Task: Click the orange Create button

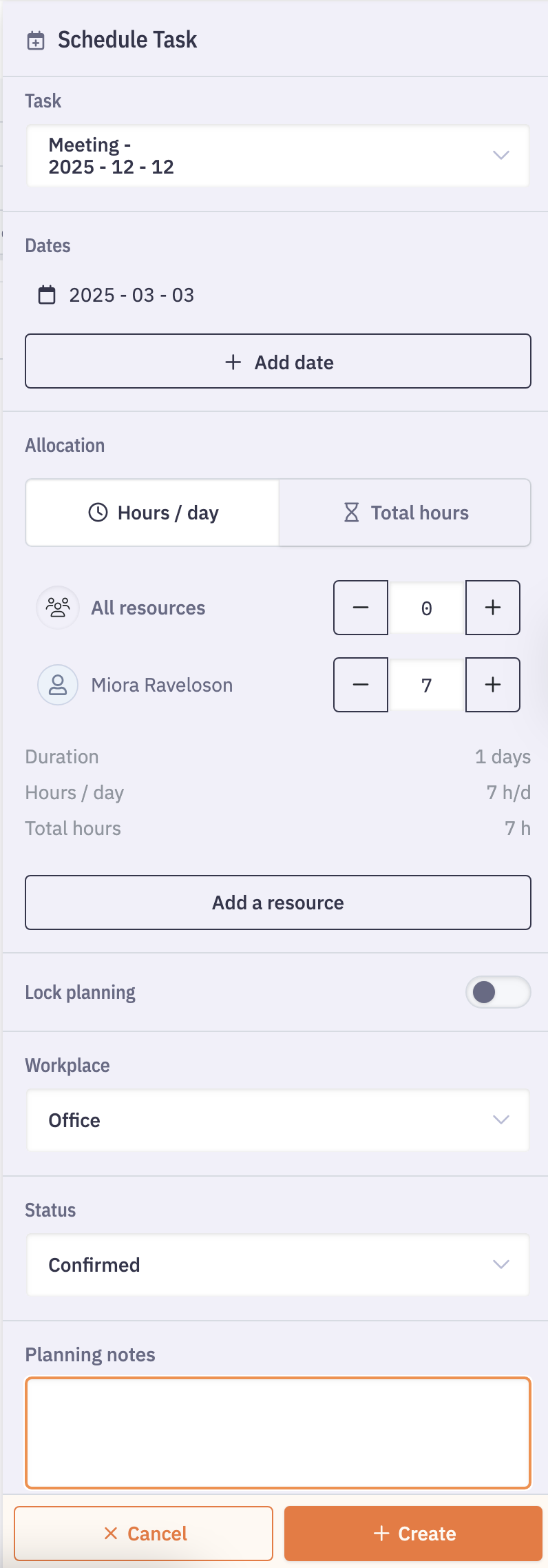Action: (x=413, y=1534)
